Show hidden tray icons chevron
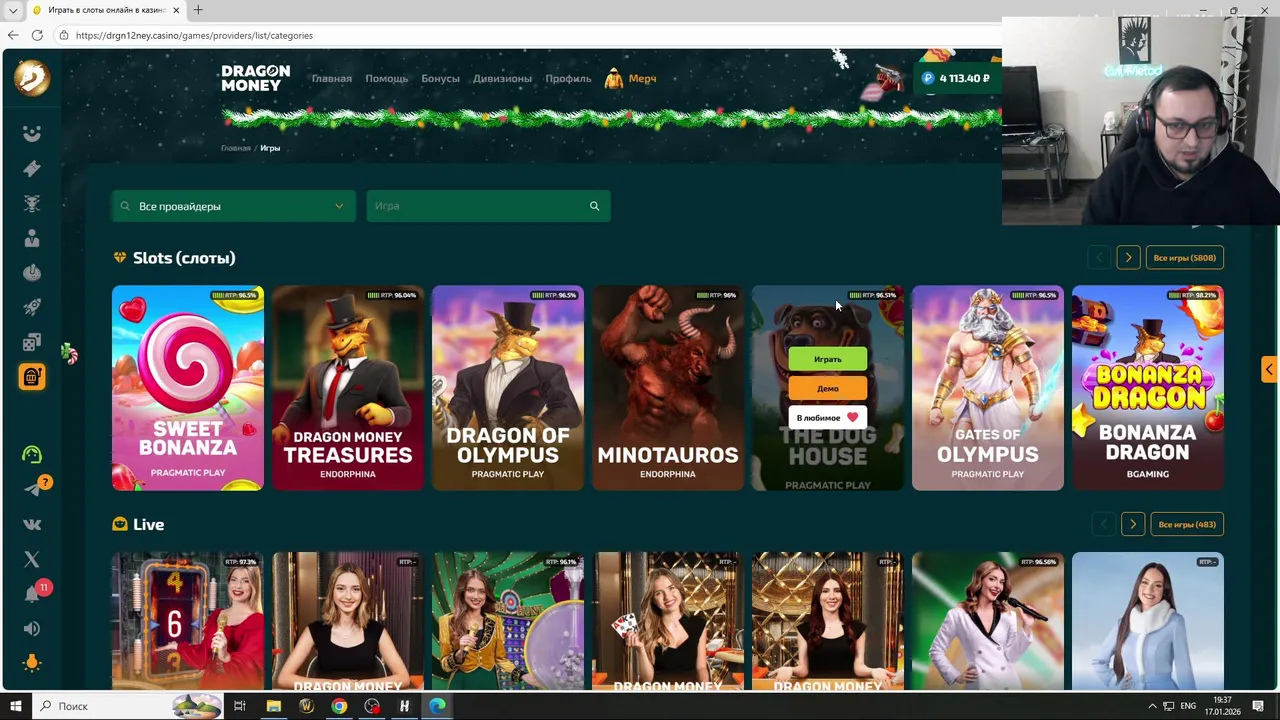This screenshot has height=720, width=1280. [1152, 706]
